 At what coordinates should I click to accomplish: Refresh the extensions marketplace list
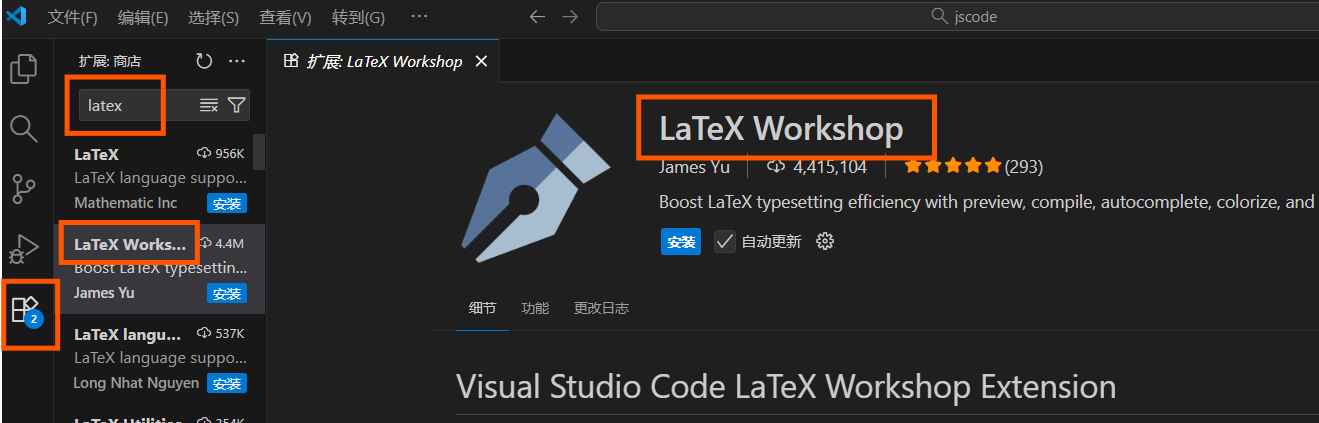[x=204, y=61]
